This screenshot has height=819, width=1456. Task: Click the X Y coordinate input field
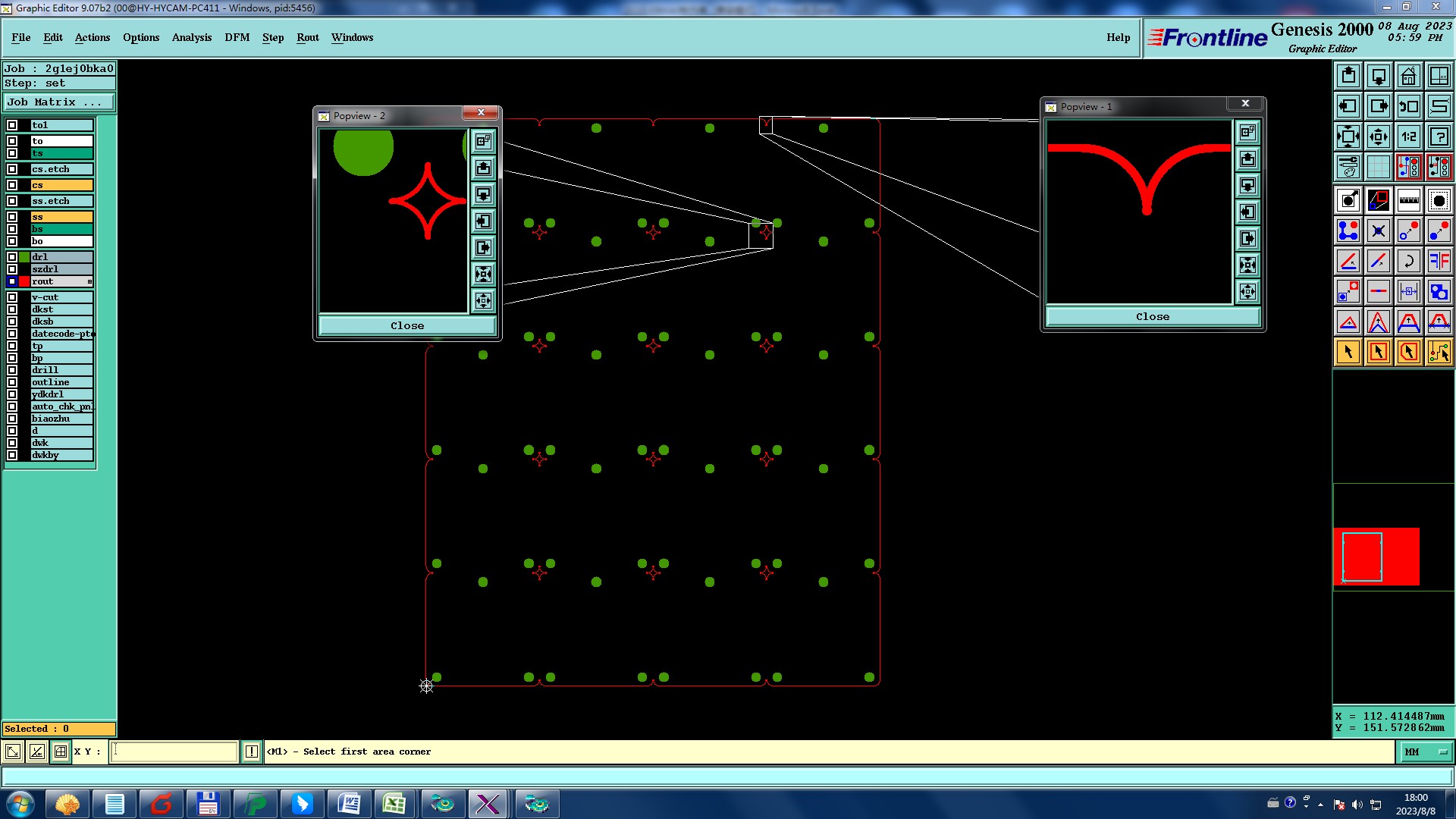pyautogui.click(x=174, y=752)
